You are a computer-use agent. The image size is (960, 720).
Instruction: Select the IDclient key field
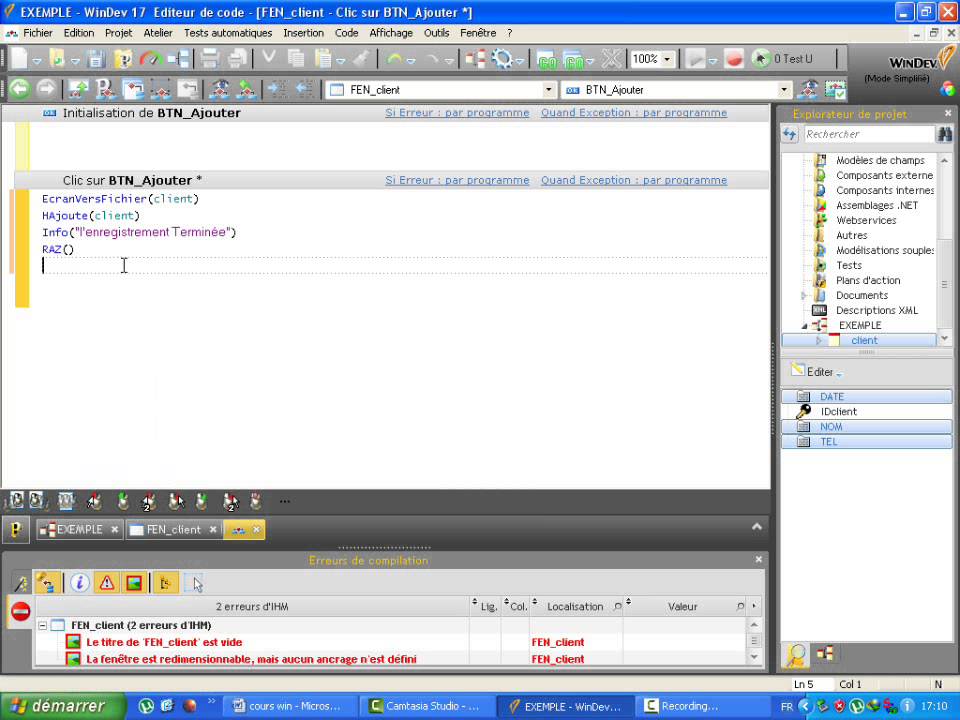pyautogui.click(x=839, y=412)
